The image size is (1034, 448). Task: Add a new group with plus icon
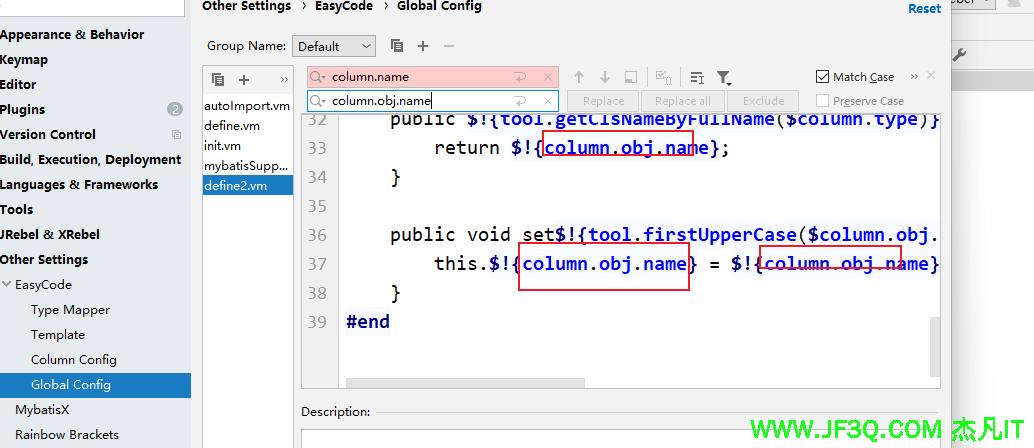pos(423,46)
